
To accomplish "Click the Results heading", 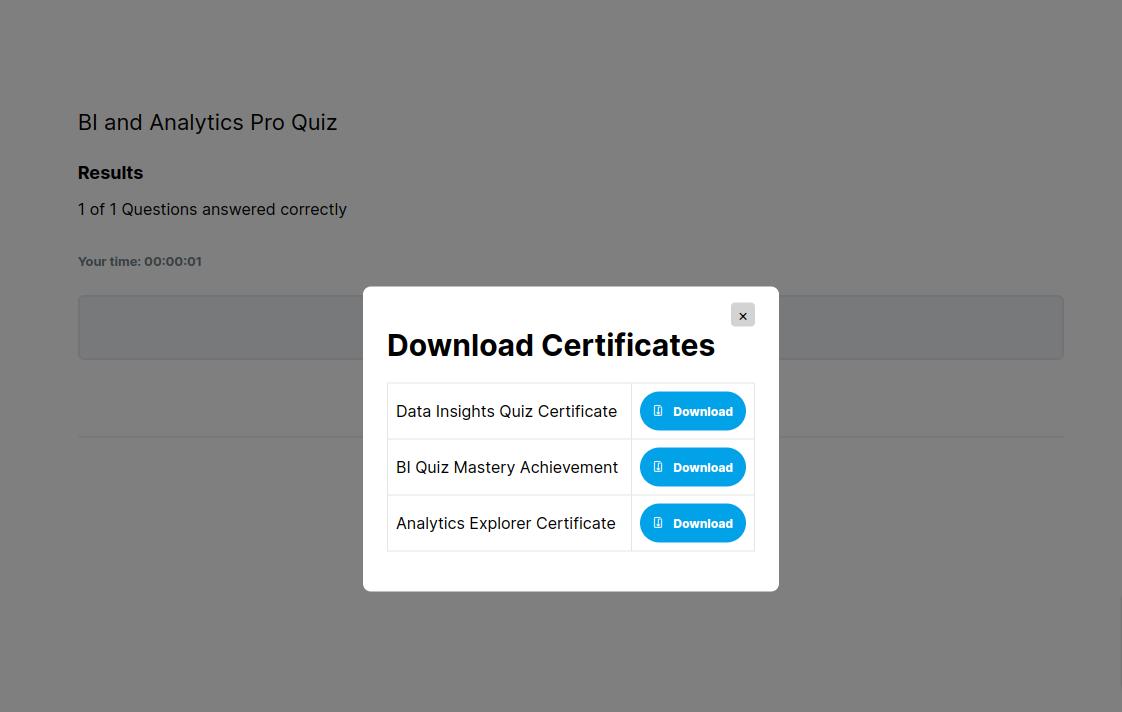I will 110,173.
